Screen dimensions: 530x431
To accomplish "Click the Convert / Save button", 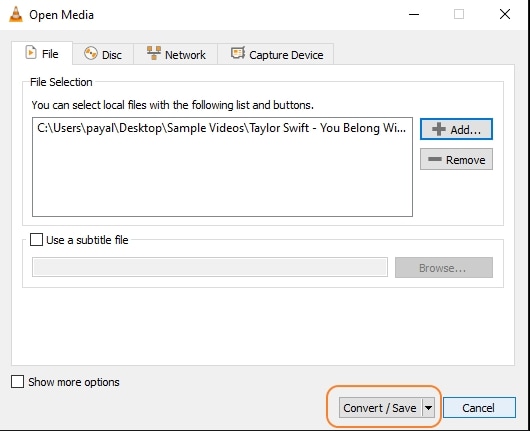I will click(x=380, y=408).
